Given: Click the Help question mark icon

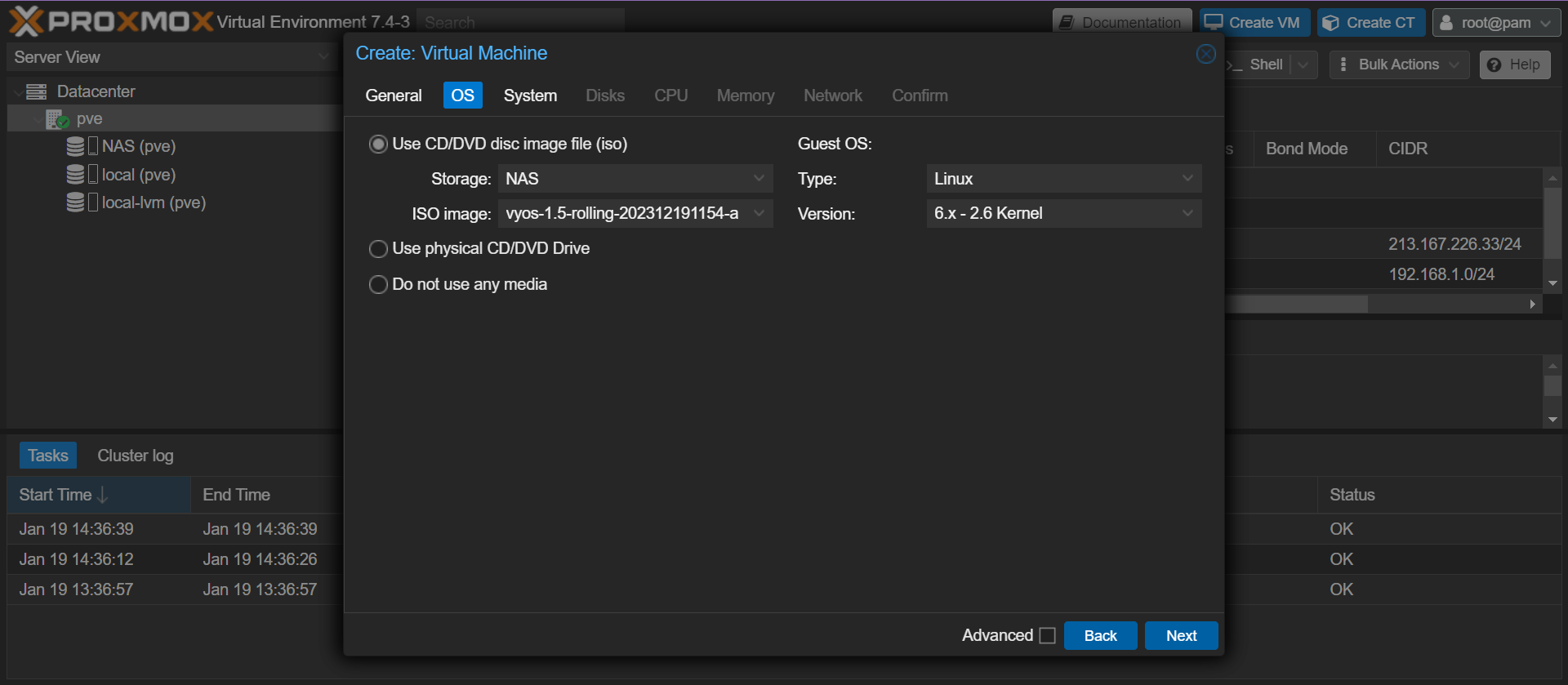Looking at the screenshot, I should click(x=1494, y=64).
